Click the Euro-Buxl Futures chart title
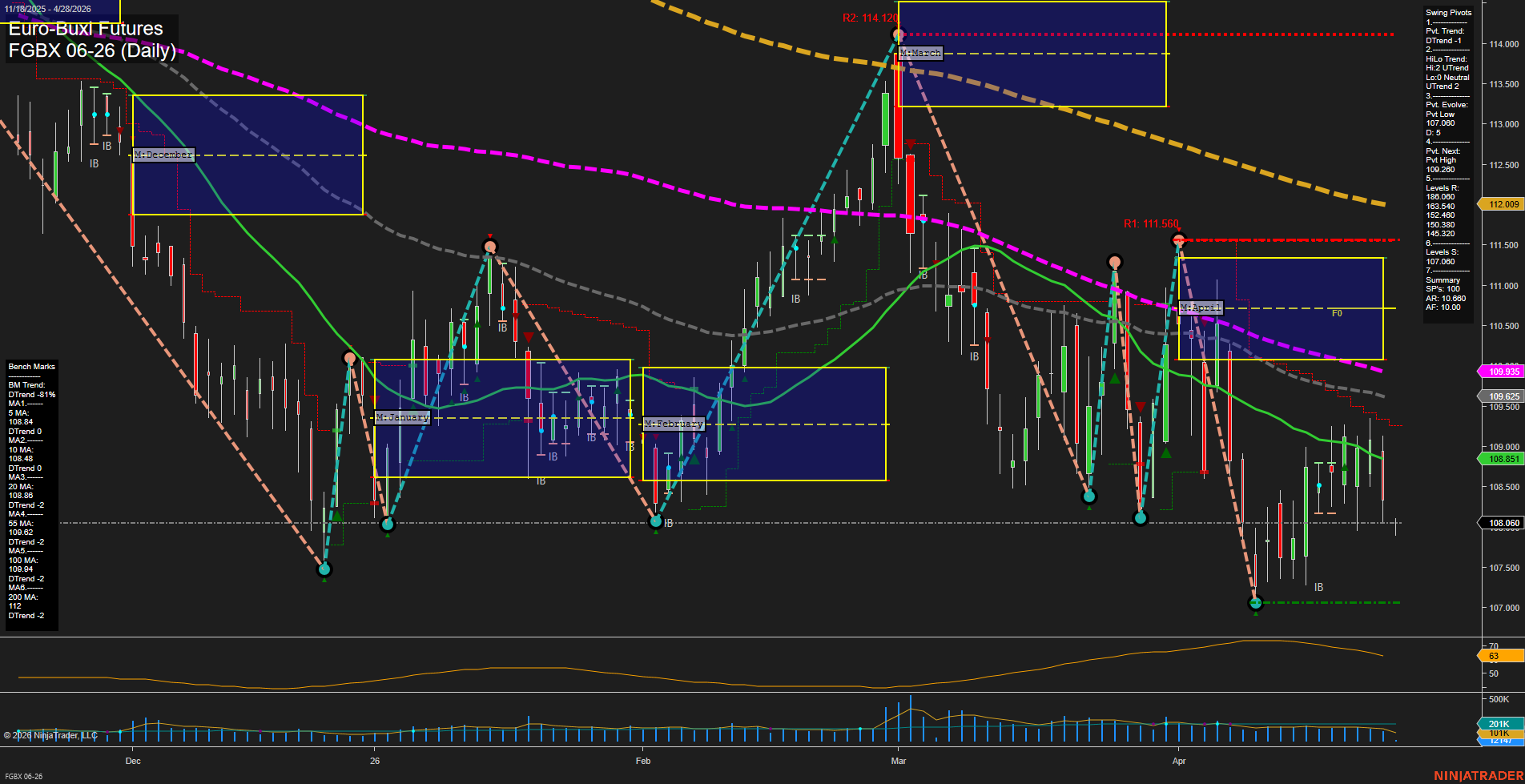Viewport: 1525px width, 784px height. pyautogui.click(x=87, y=29)
